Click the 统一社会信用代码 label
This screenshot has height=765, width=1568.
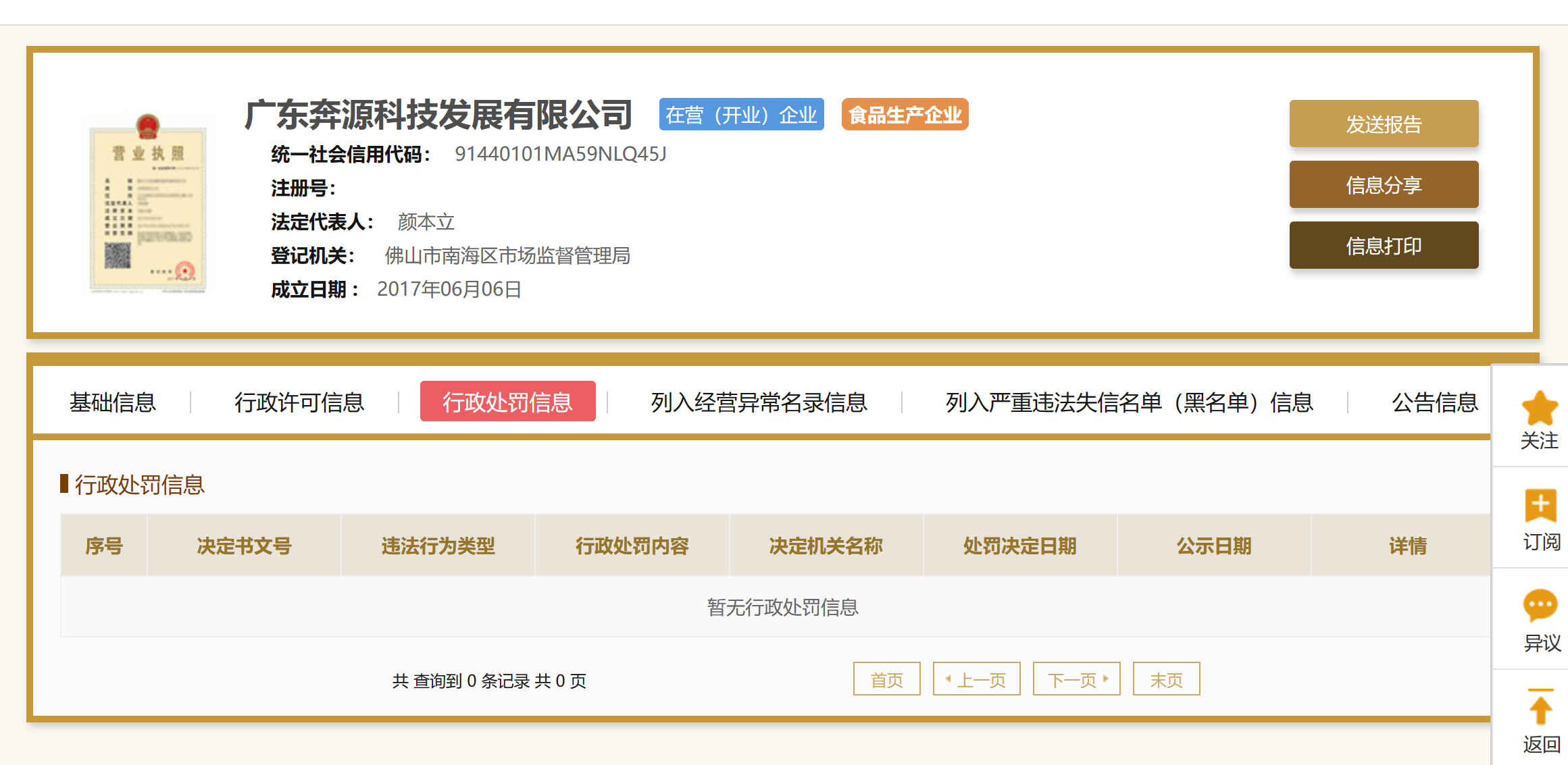tap(351, 154)
